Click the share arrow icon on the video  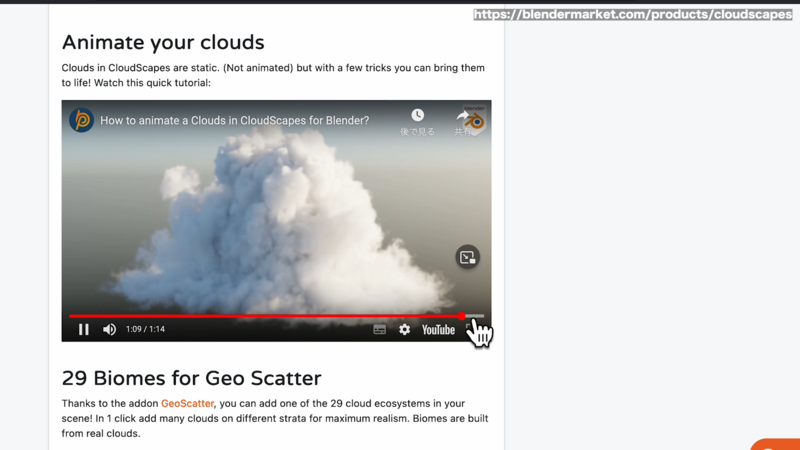pyautogui.click(x=463, y=116)
